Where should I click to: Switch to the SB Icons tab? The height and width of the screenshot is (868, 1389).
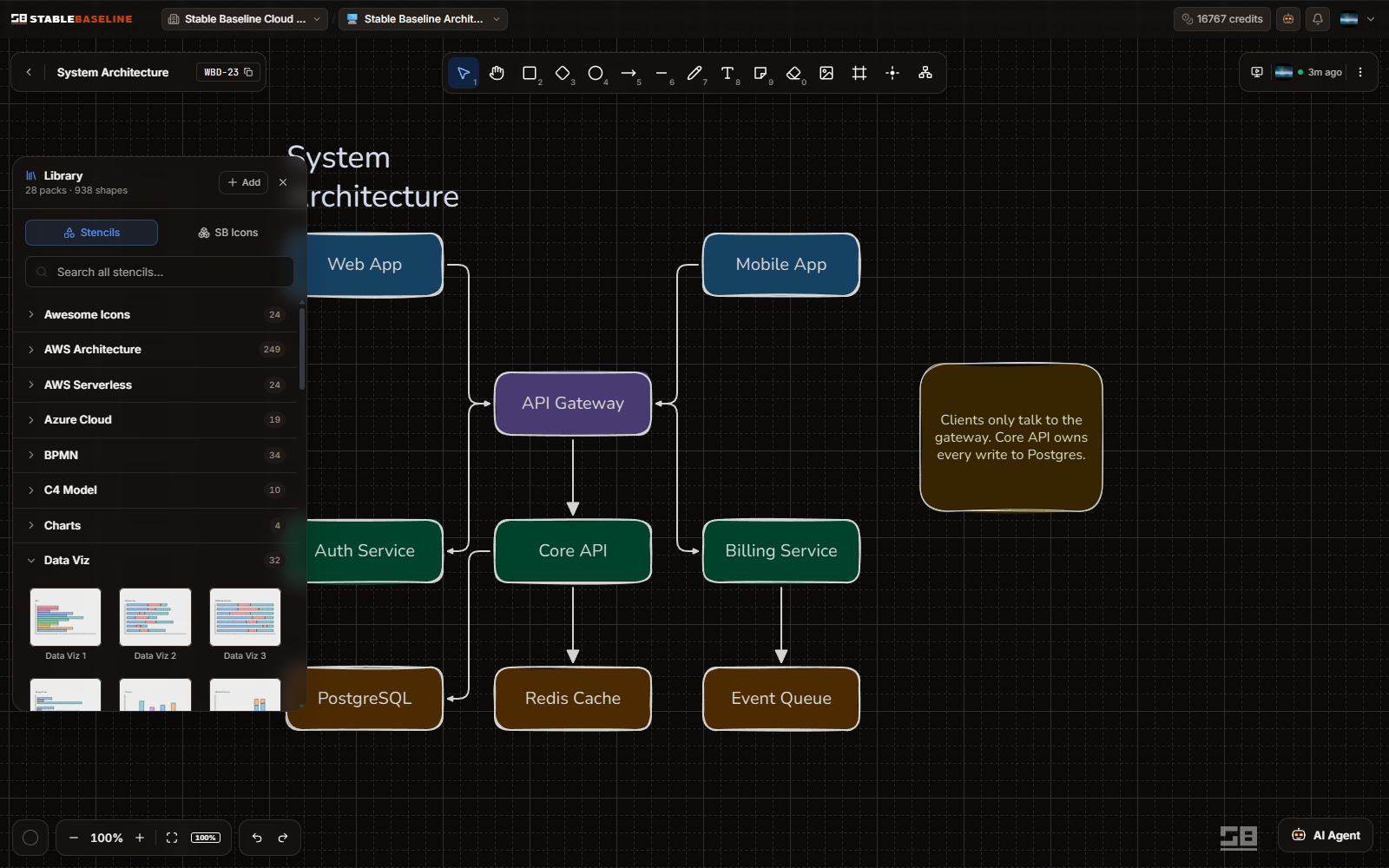[x=228, y=233]
